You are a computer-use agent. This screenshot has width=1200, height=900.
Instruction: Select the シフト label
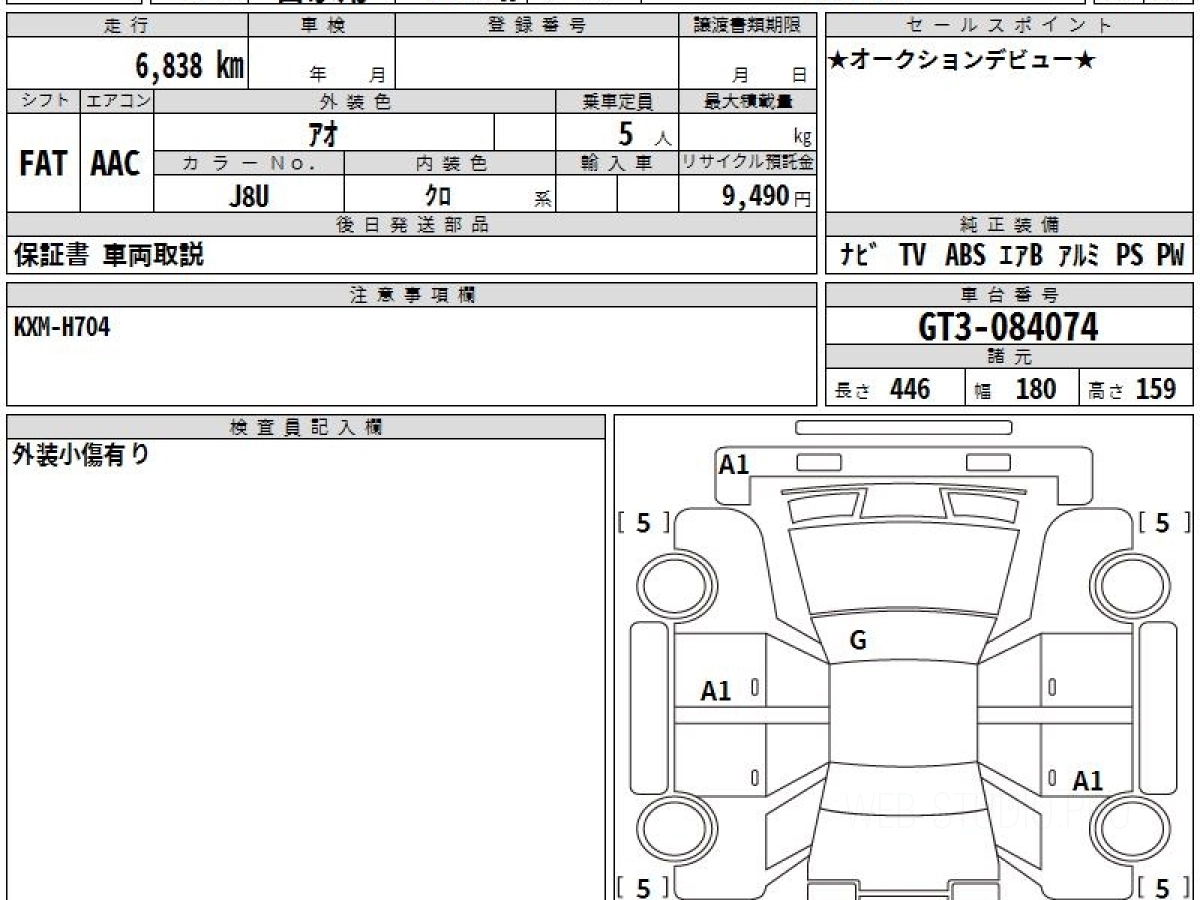coord(43,101)
